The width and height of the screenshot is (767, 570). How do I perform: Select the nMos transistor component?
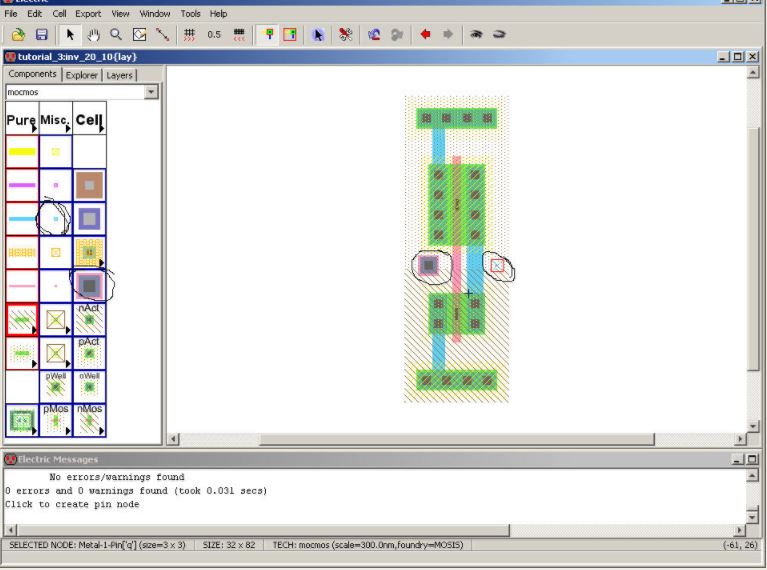(89, 421)
